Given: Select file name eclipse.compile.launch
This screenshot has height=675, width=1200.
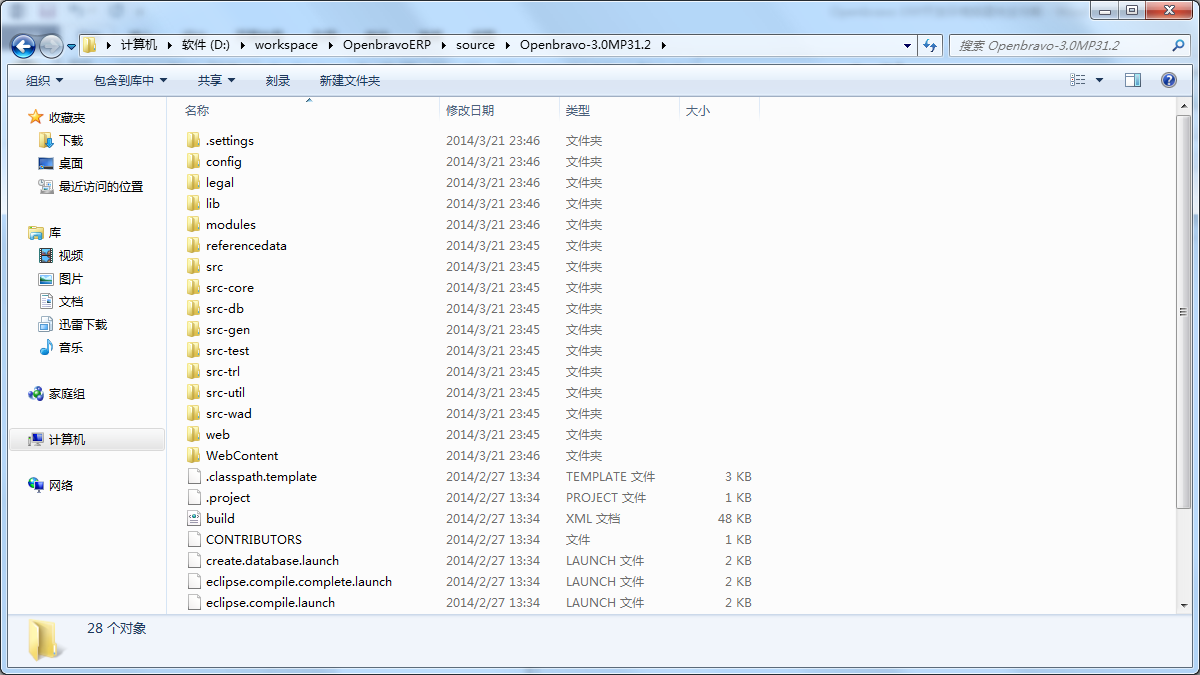Looking at the screenshot, I should tap(270, 602).
